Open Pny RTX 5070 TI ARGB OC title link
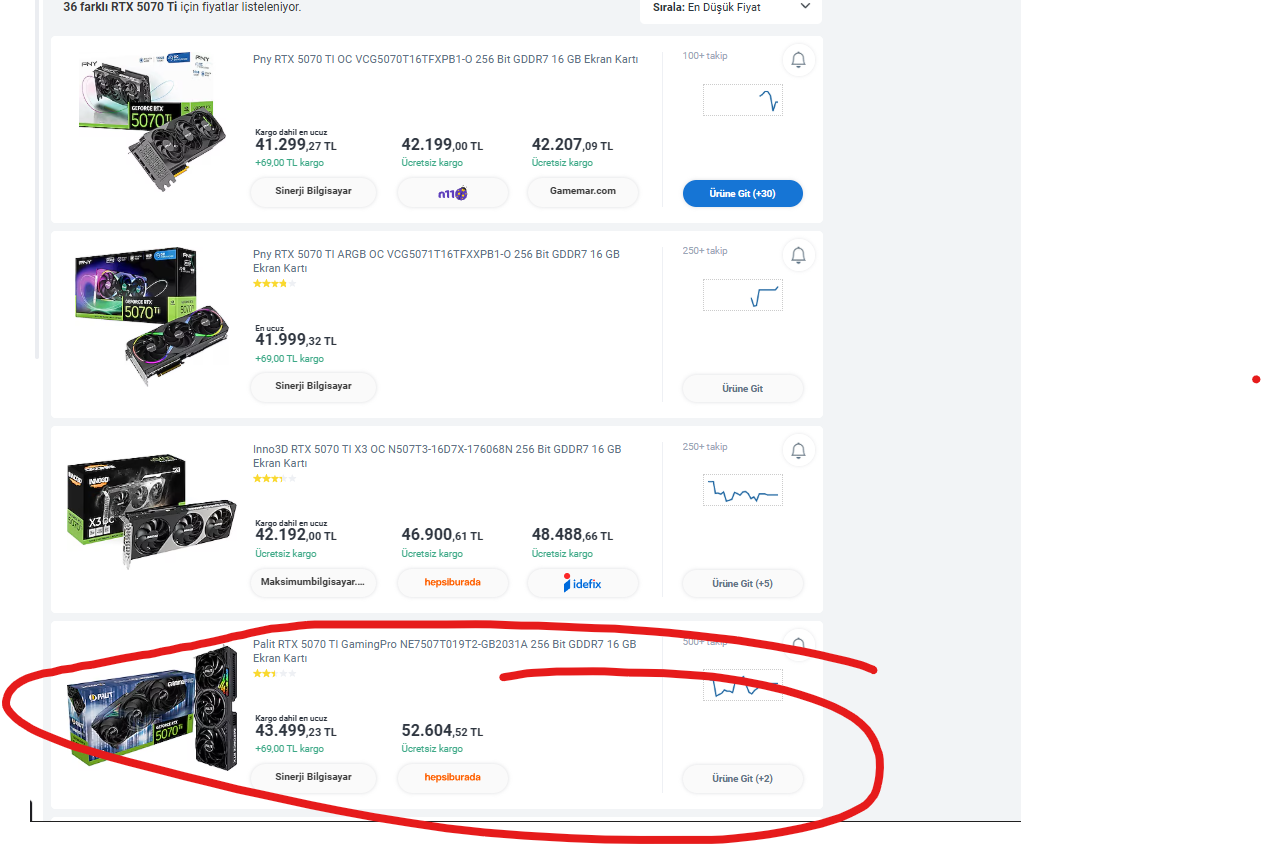1261x844 pixels. [437, 261]
